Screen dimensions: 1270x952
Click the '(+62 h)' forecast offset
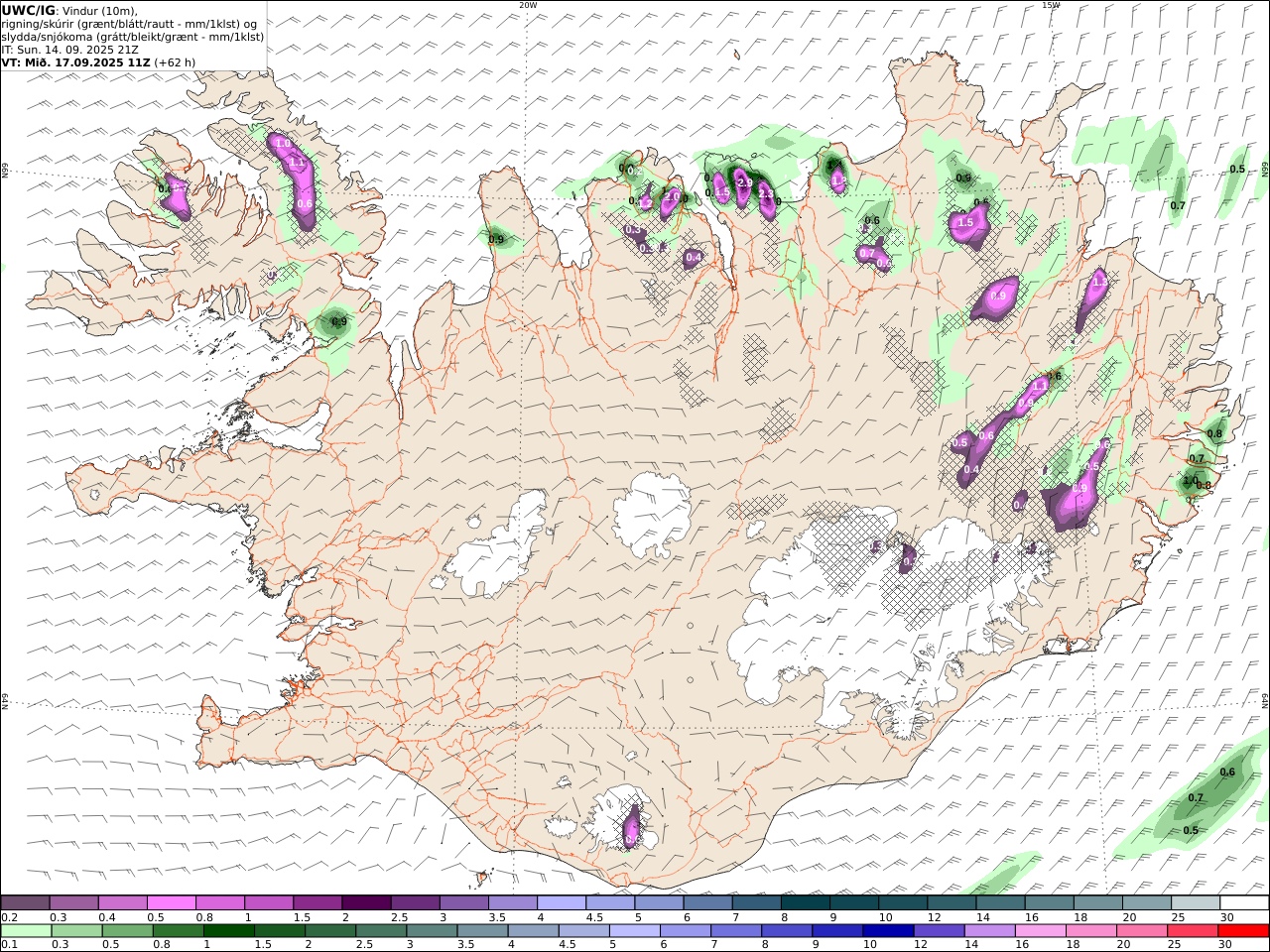[175, 61]
